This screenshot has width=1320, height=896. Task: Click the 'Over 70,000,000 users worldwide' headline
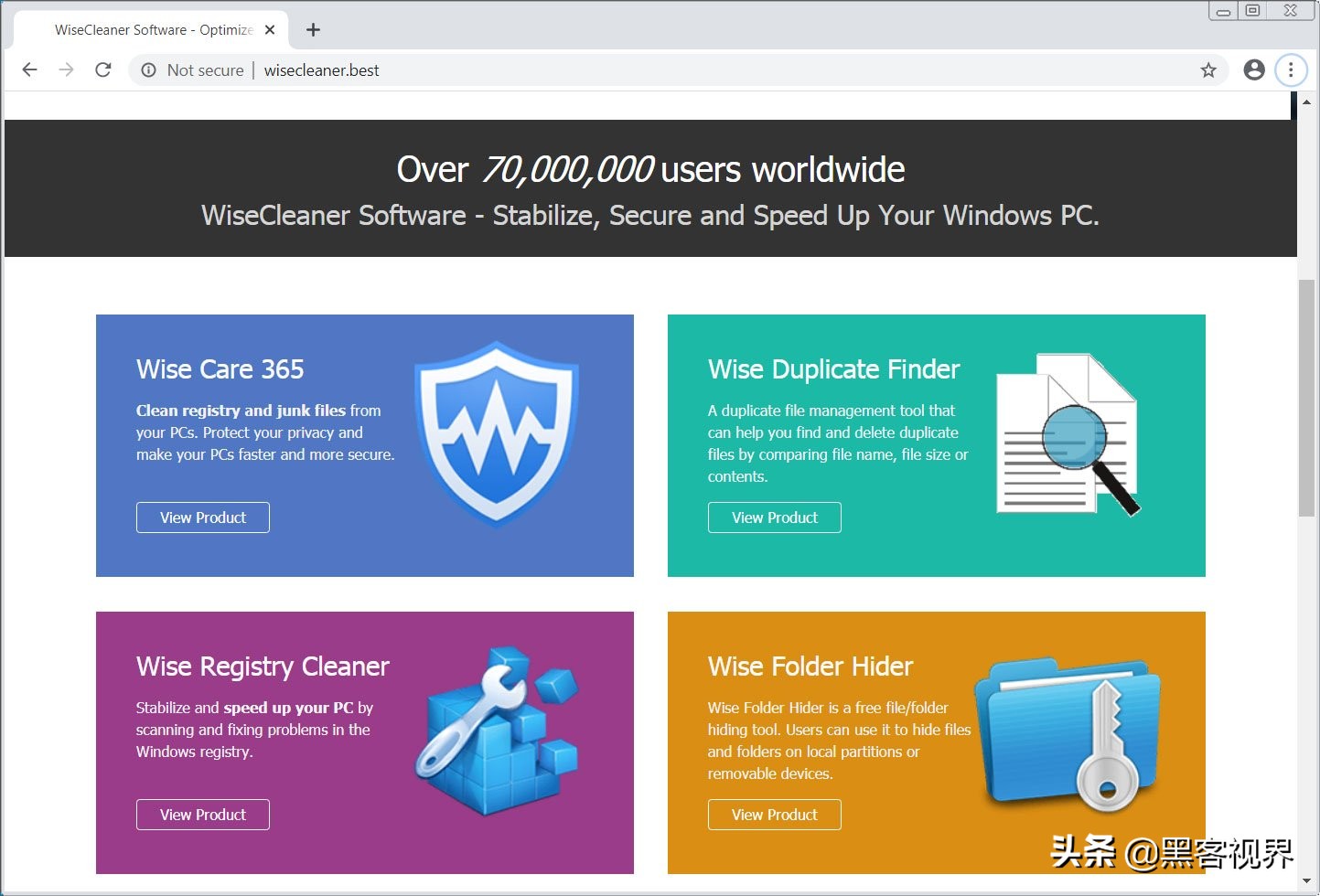[x=650, y=170]
